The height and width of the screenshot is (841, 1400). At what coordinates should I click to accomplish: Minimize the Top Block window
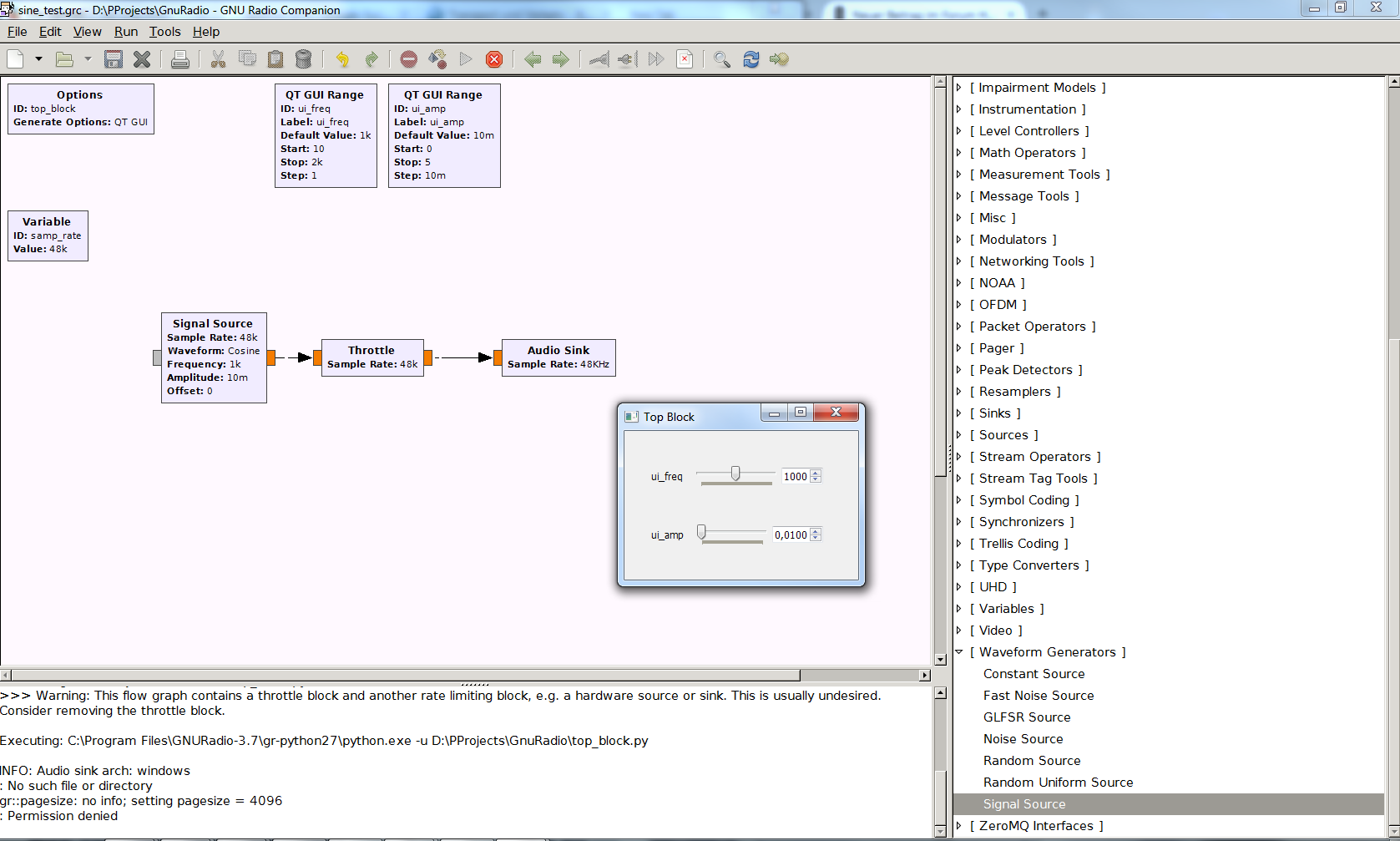pos(774,413)
